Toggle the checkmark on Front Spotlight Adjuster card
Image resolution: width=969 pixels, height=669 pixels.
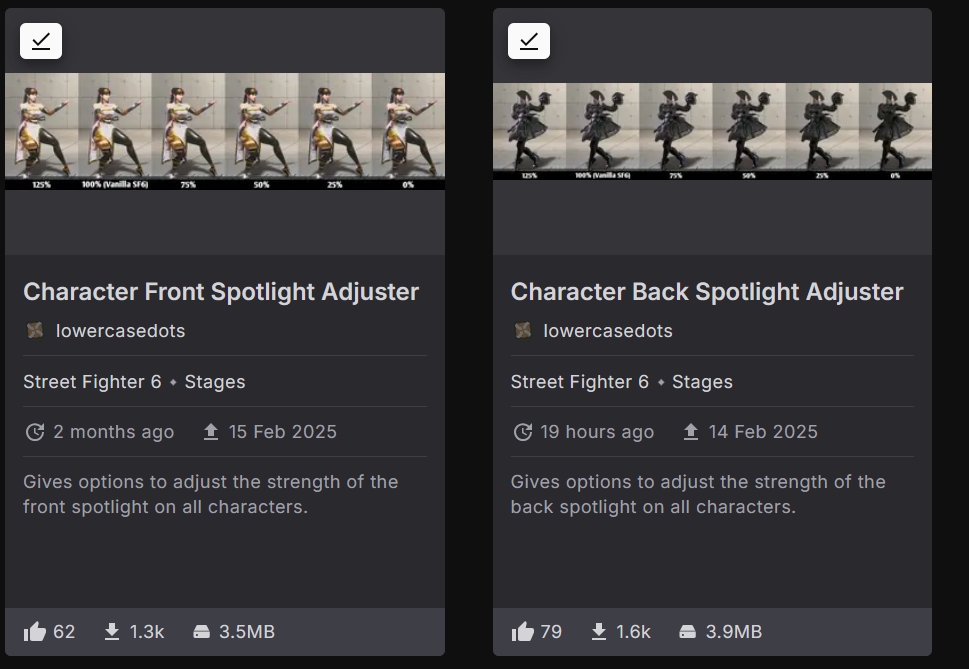coord(41,41)
